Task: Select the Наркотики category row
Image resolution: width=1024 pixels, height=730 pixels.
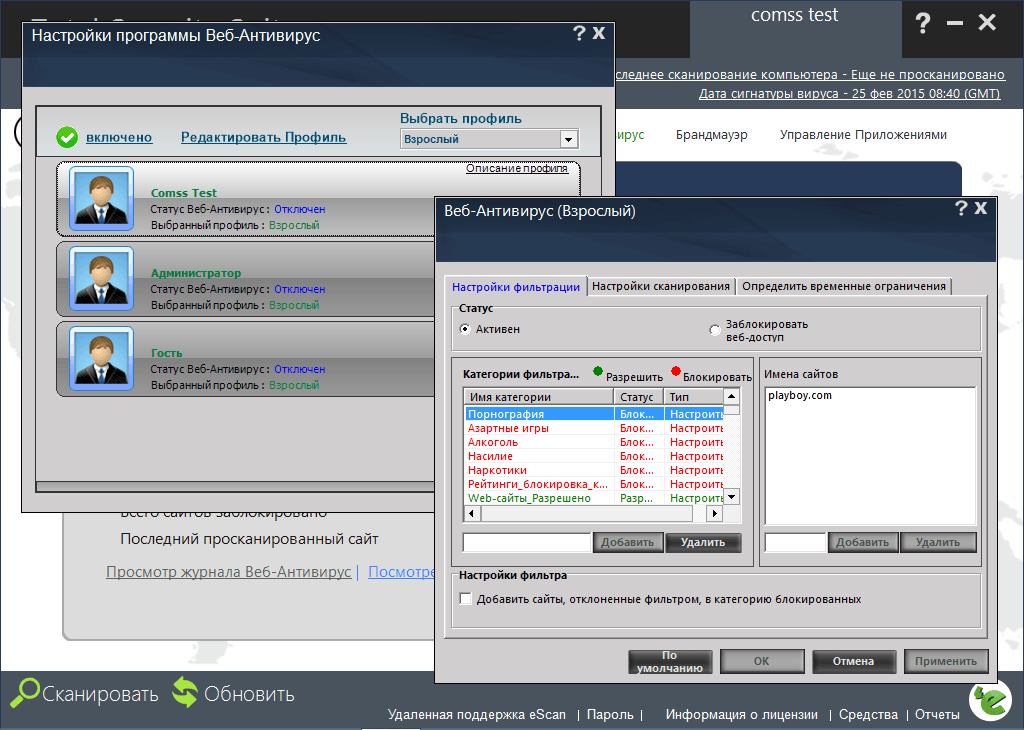Action: 594,470
